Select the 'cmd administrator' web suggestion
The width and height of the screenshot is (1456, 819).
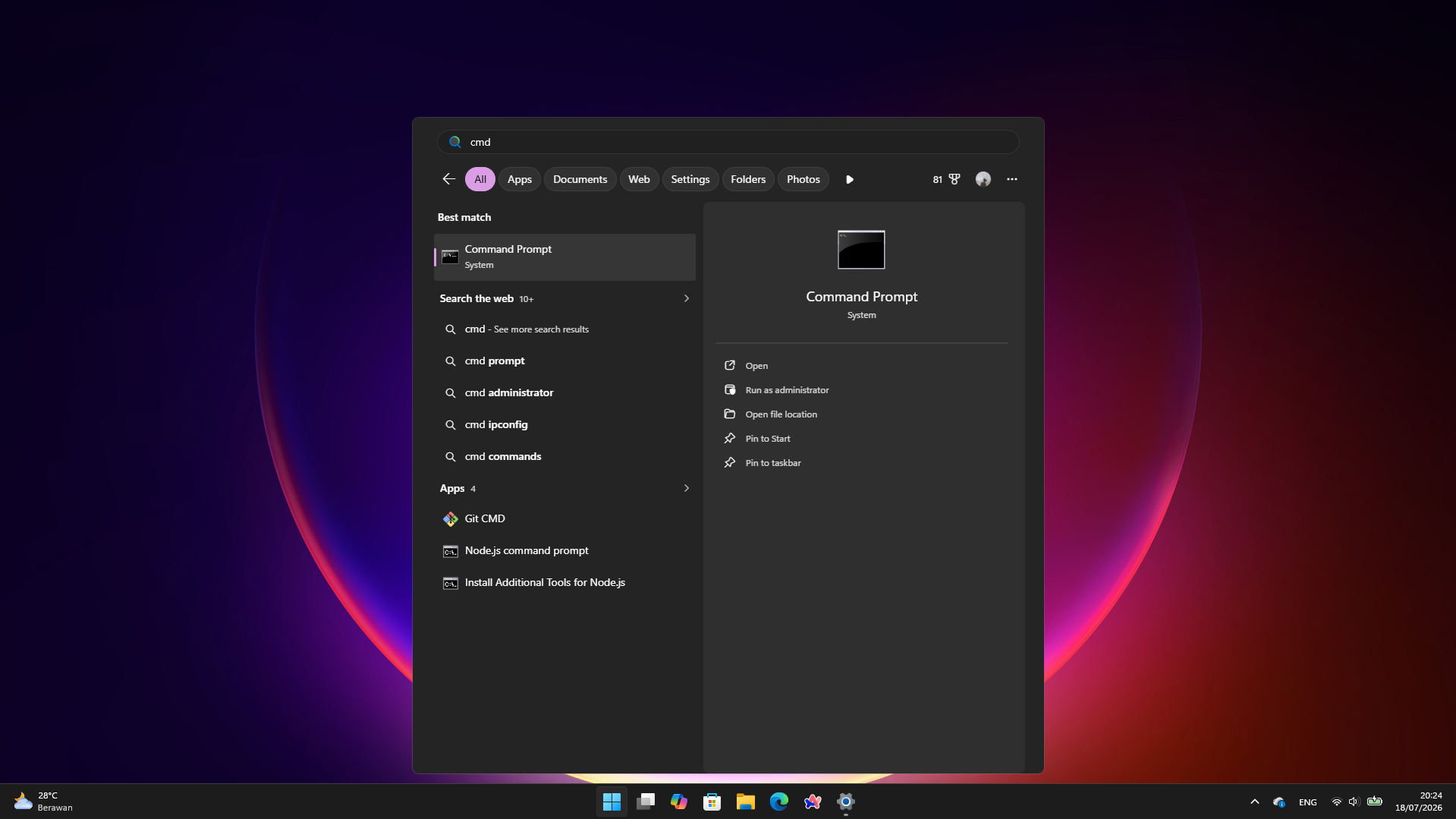tap(564, 393)
